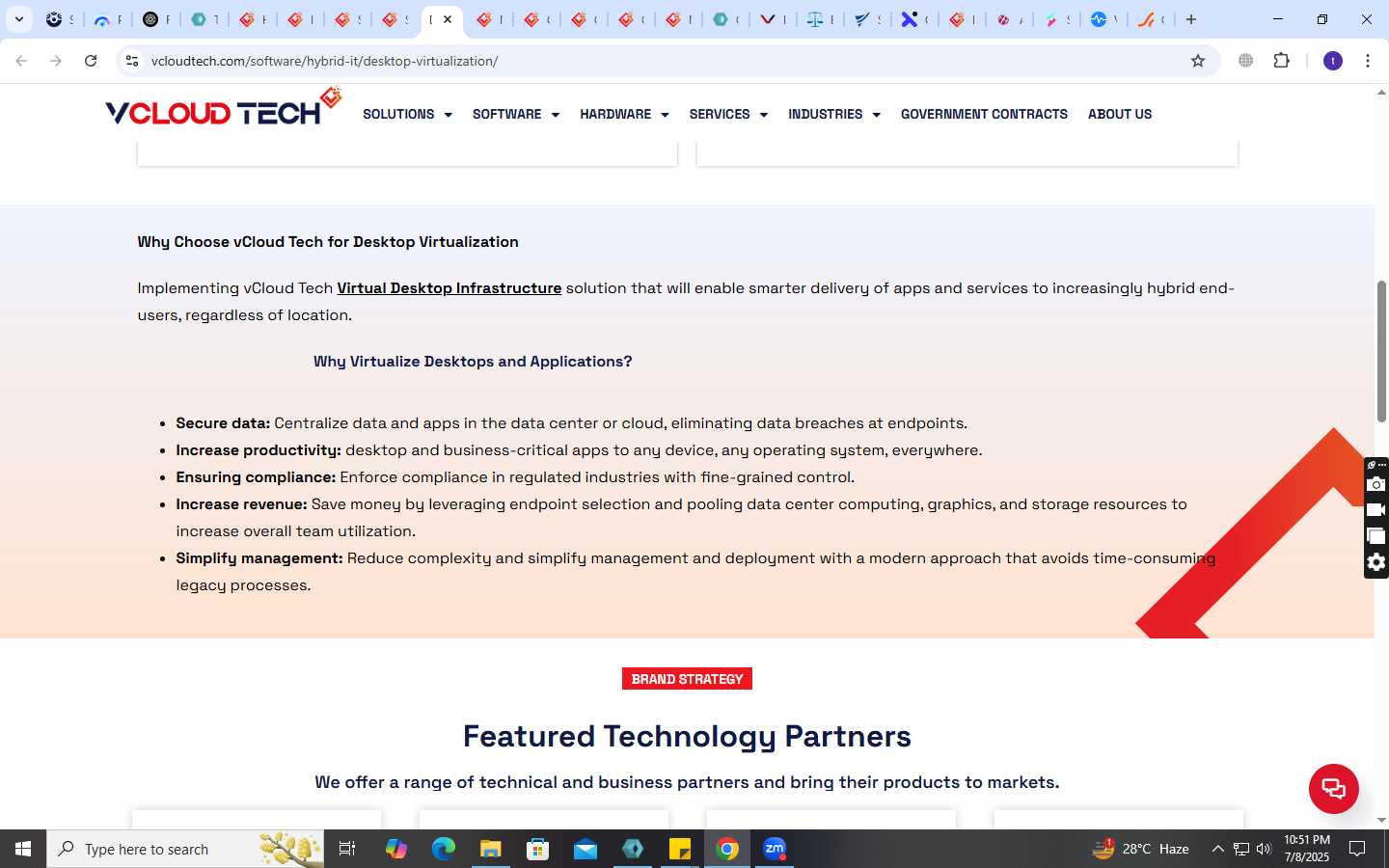
Task: Open File Explorer from taskbar
Action: point(490,849)
